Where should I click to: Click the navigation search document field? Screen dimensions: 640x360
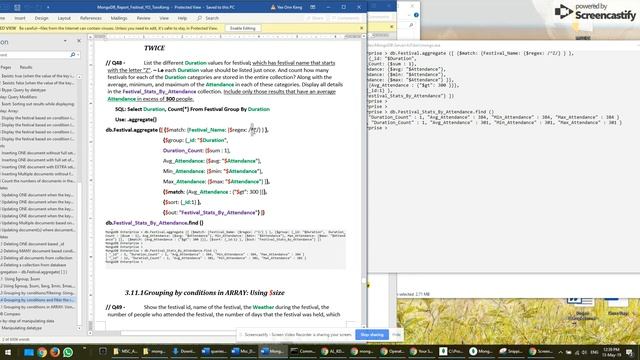click(35, 55)
